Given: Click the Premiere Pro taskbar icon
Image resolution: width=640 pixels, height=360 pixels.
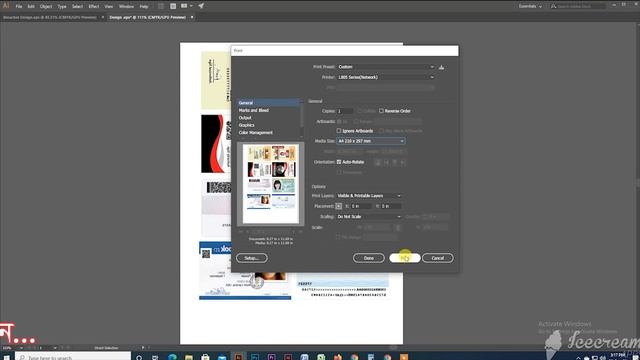Looking at the screenshot, I should coord(271,357).
